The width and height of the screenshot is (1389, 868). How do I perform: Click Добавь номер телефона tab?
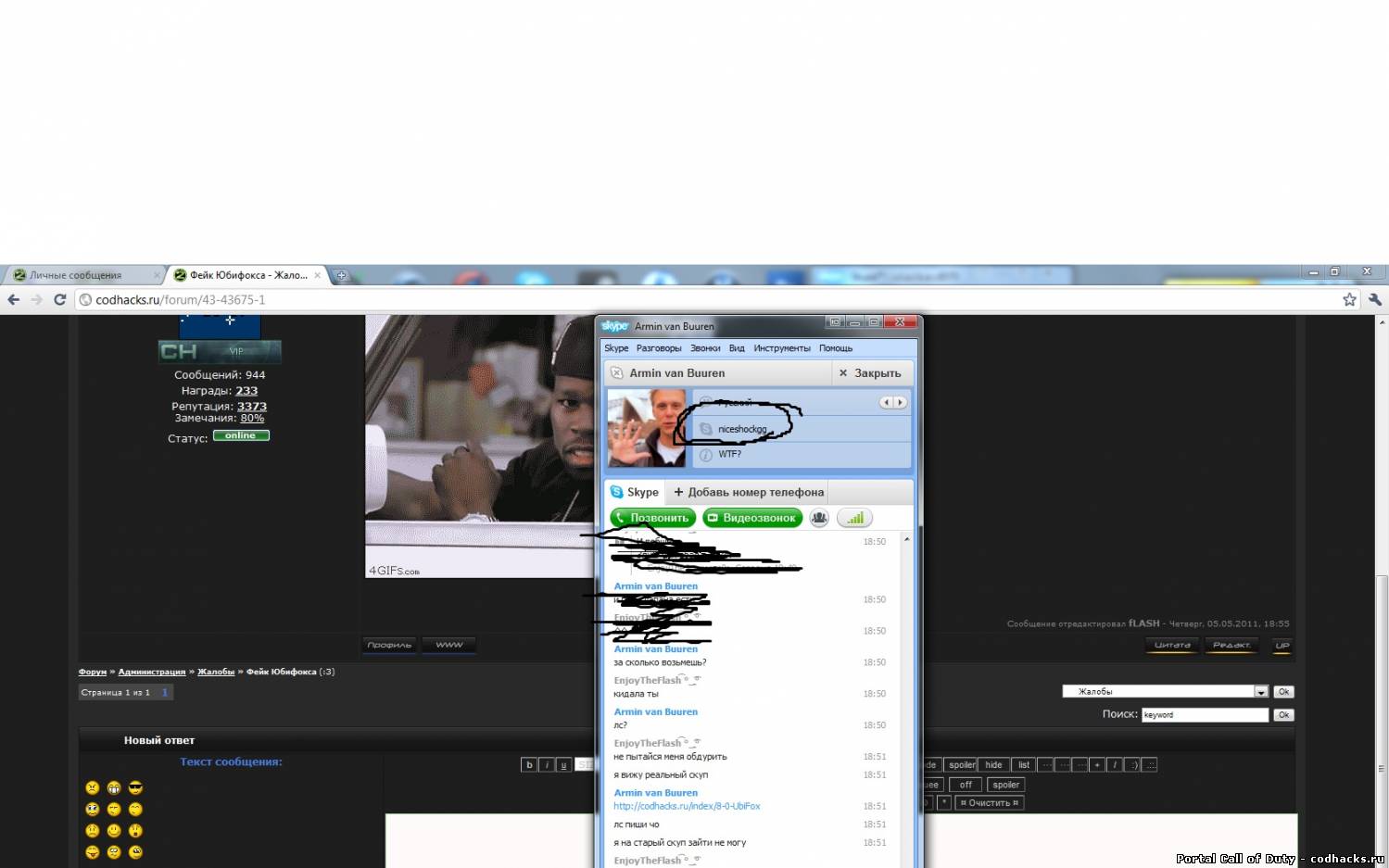coord(749,492)
